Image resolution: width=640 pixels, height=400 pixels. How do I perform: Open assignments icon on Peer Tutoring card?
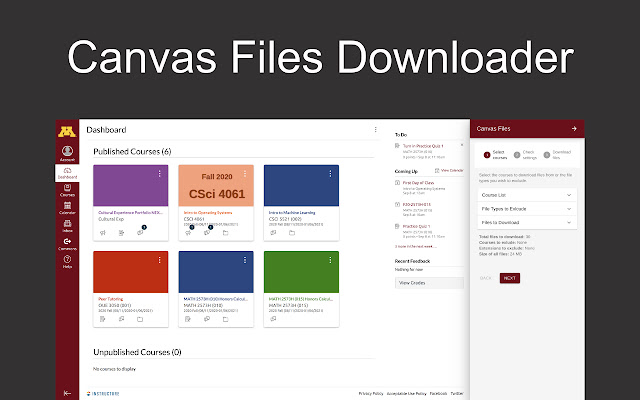[x=102, y=319]
